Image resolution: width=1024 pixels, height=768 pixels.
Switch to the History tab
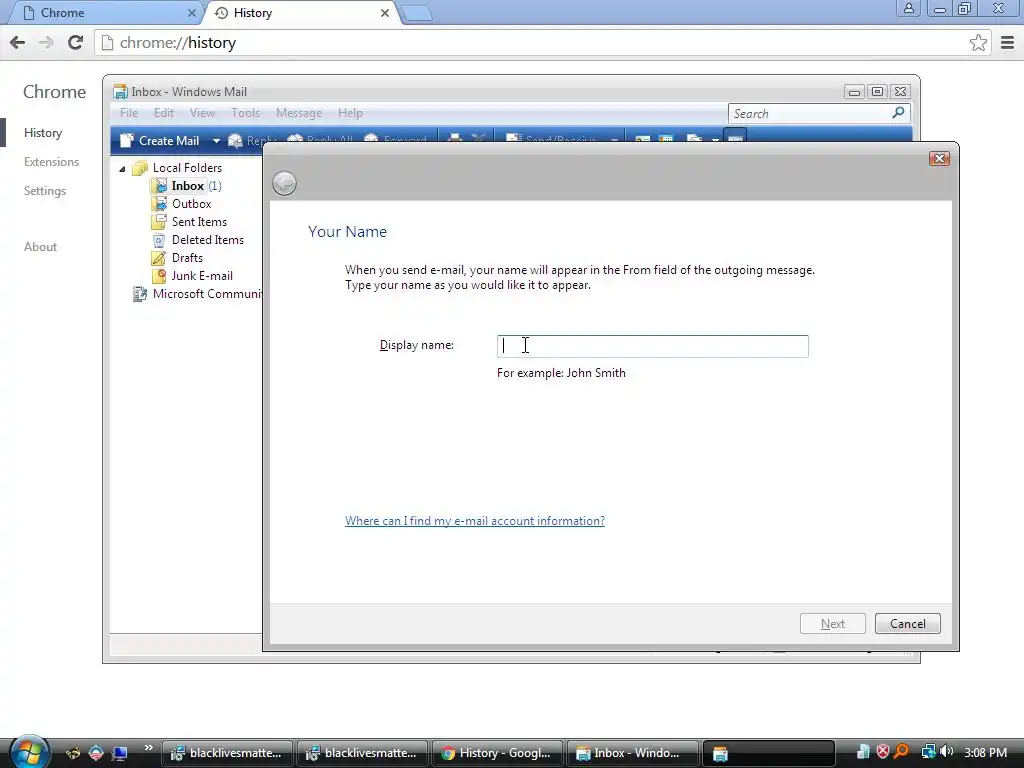click(x=300, y=12)
